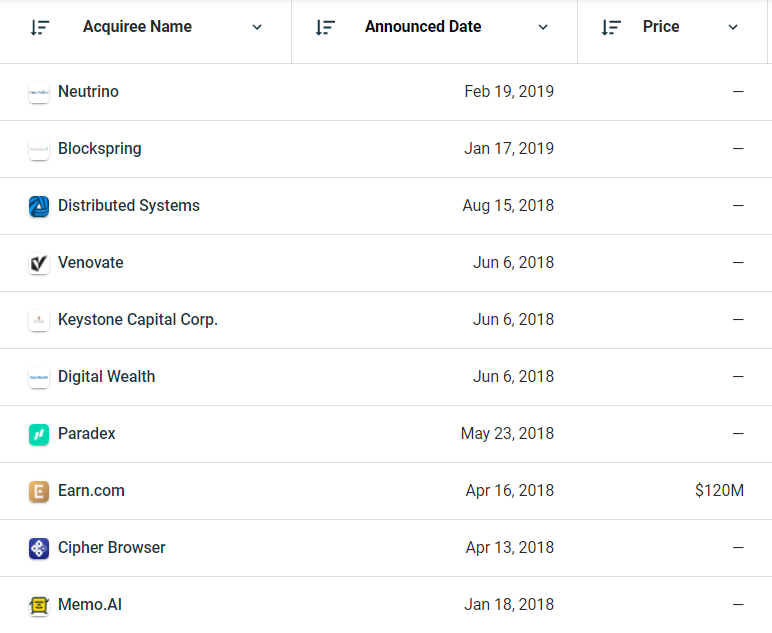Sort by Price column icon
772x633 pixels.
tap(611, 27)
